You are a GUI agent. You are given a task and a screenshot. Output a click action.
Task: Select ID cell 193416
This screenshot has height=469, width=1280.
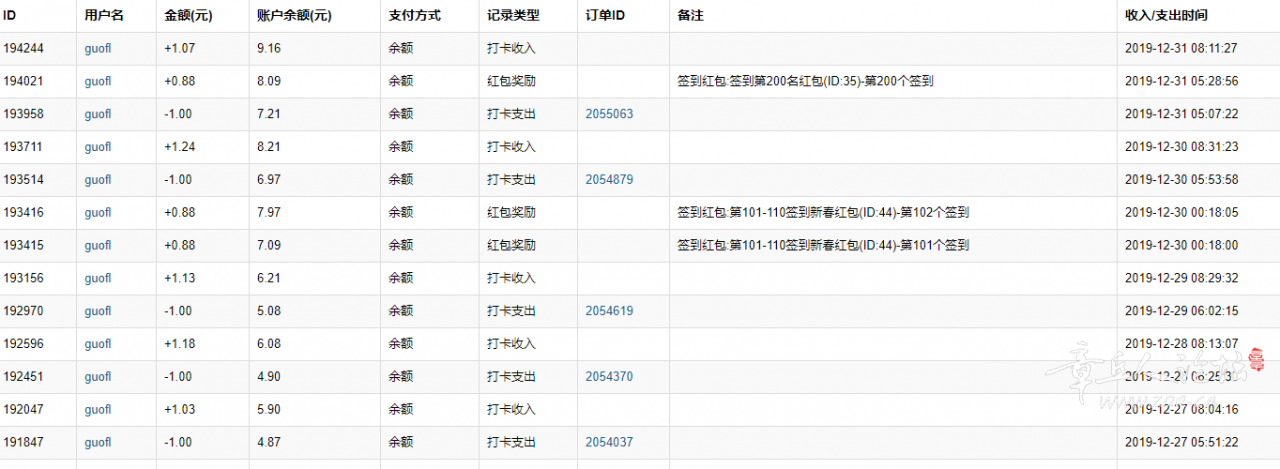point(23,213)
